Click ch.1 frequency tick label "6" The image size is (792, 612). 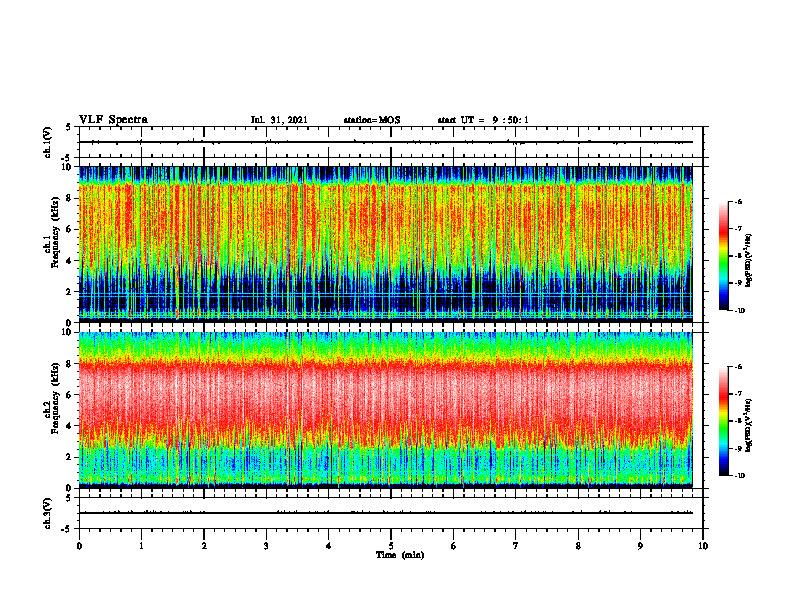(69, 229)
